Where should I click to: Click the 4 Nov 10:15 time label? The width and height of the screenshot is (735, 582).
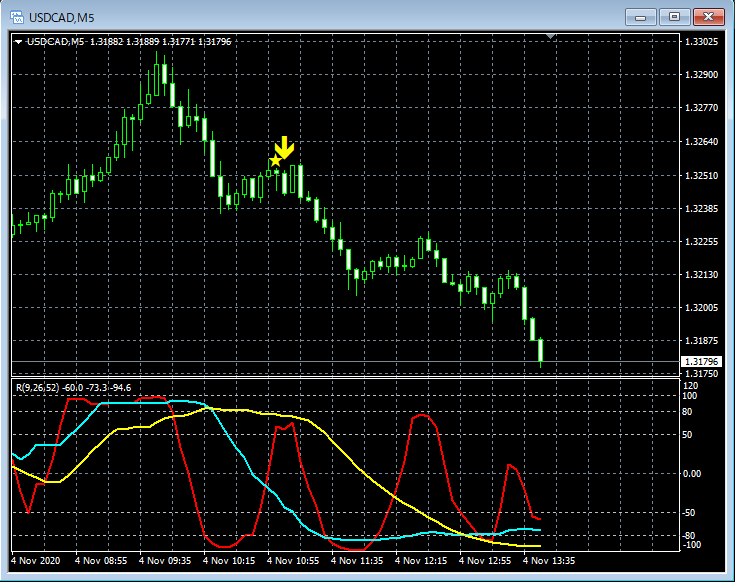tap(229, 560)
